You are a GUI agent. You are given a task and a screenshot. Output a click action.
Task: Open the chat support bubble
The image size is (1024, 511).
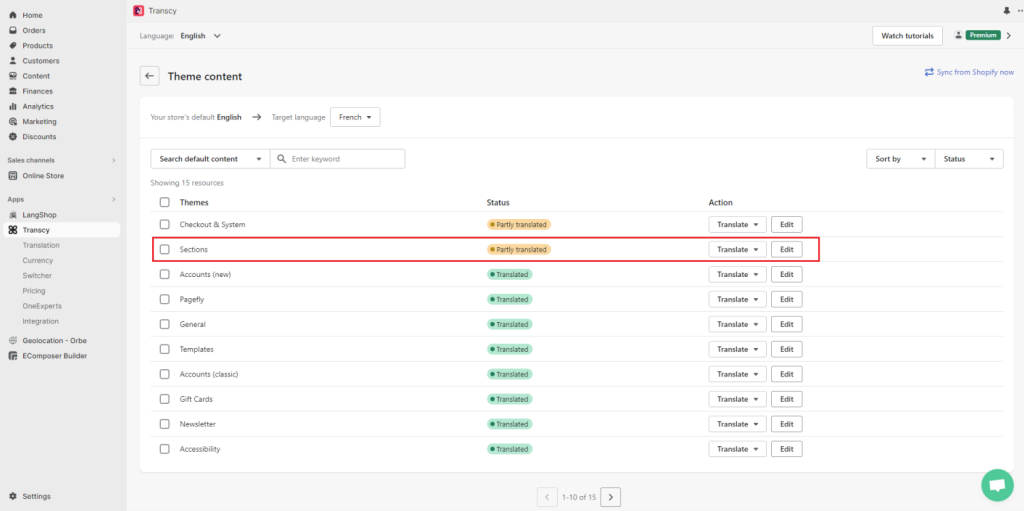click(x=997, y=485)
